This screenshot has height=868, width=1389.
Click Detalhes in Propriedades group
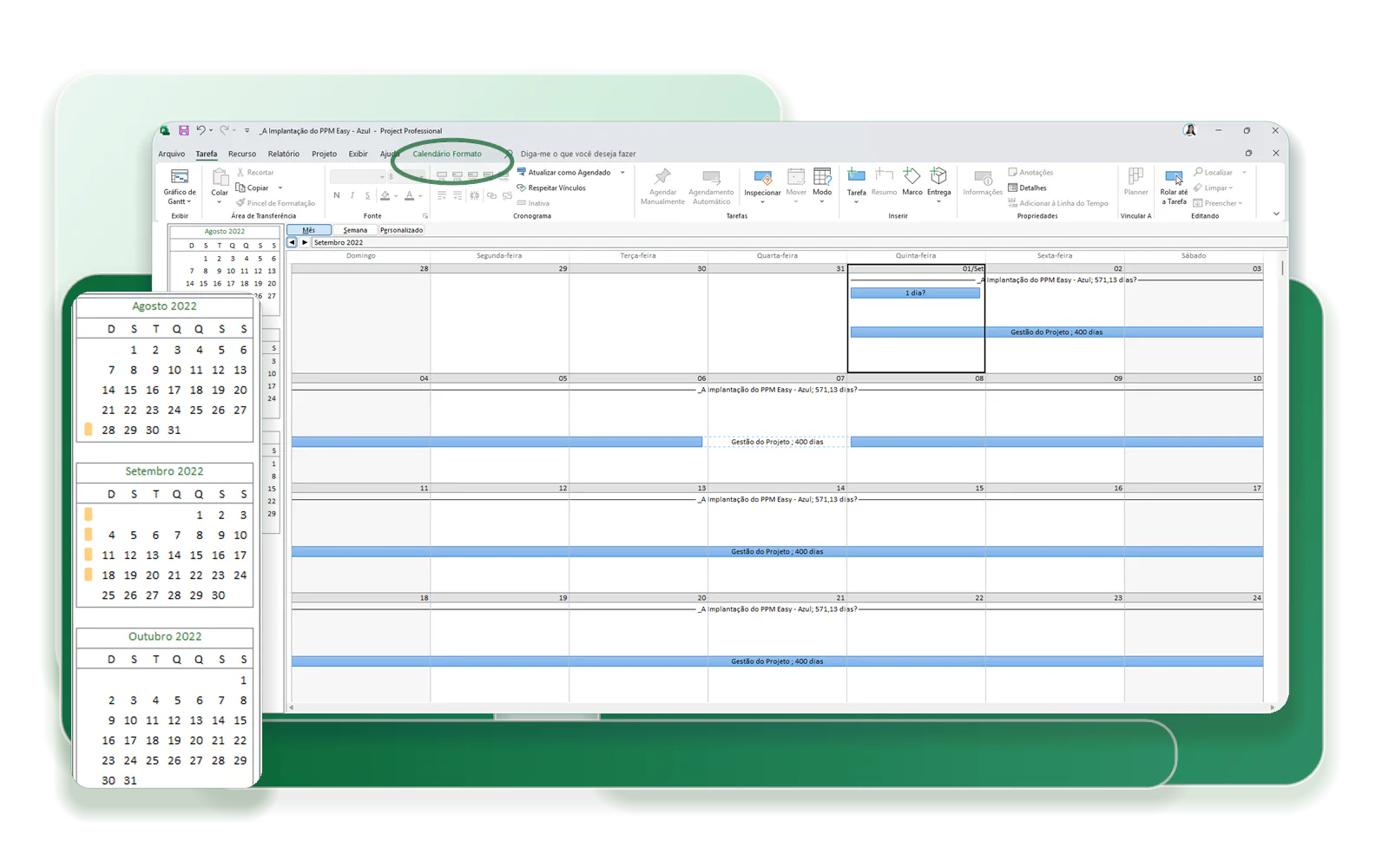(x=1027, y=187)
